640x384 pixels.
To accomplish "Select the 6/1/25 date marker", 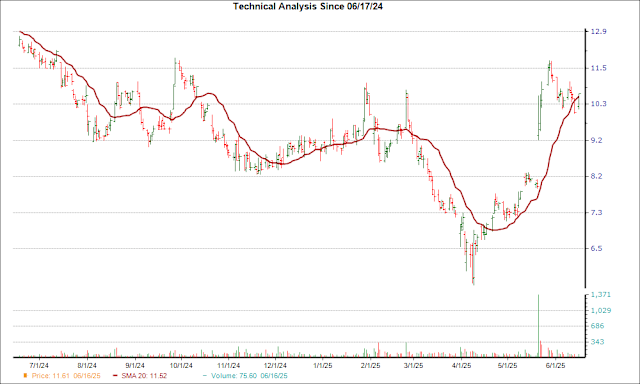I will pos(556,366).
